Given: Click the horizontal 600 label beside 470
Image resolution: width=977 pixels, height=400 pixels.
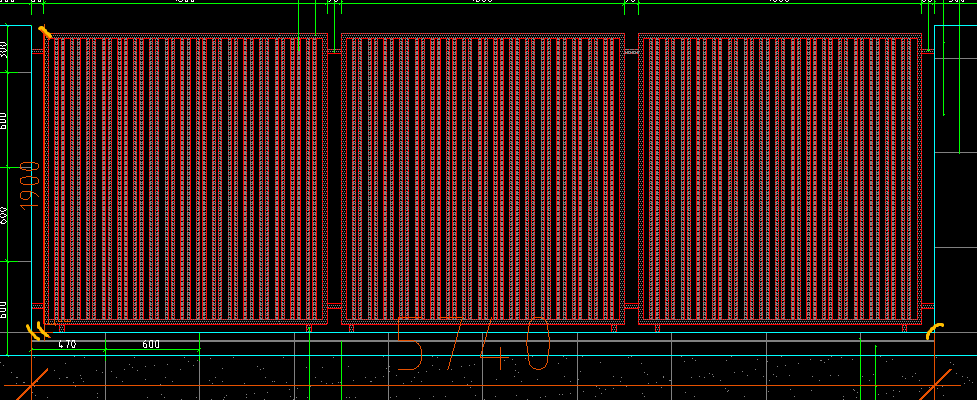Looking at the screenshot, I should (x=151, y=345).
